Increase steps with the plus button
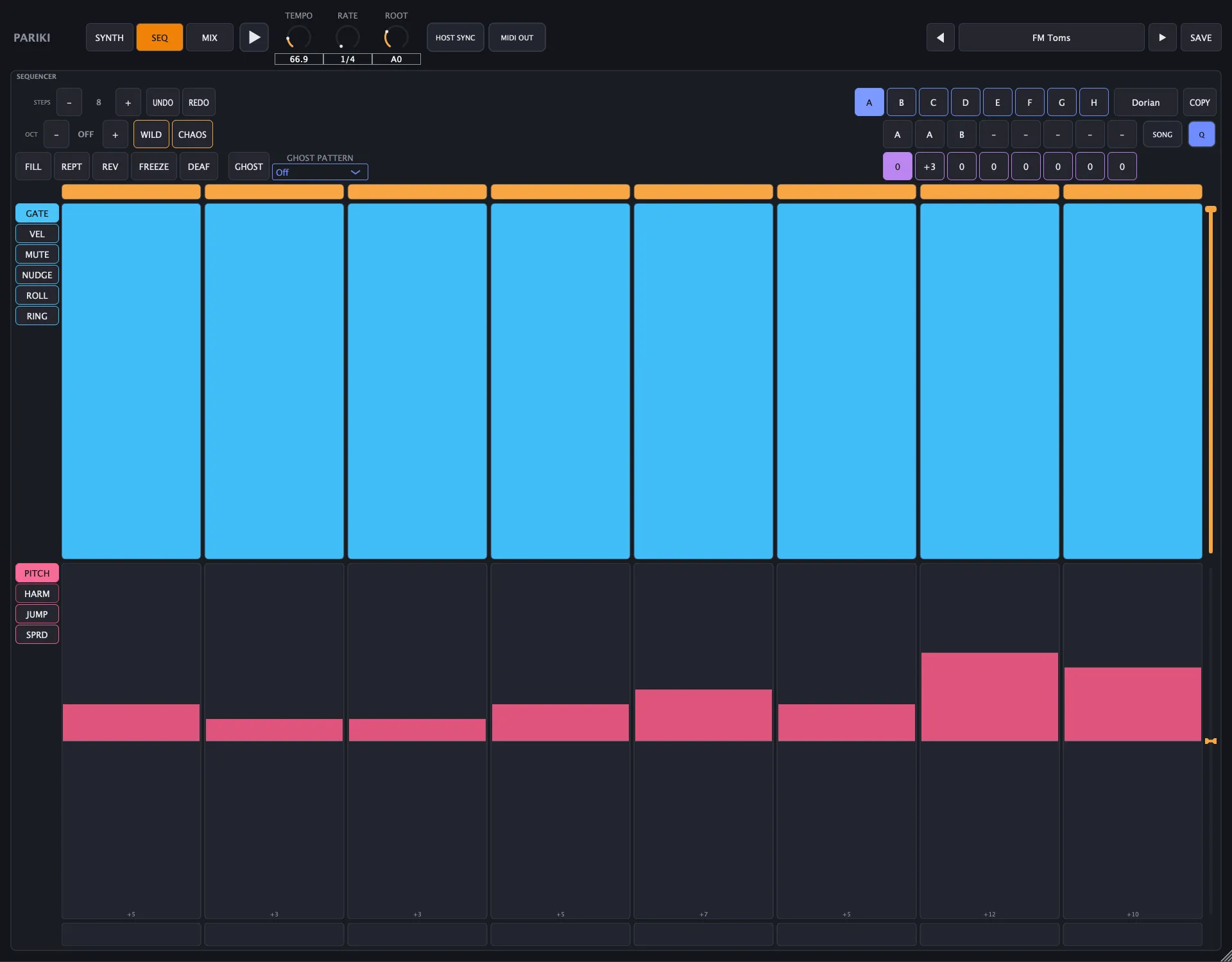Viewport: 1232px width, 962px height. [x=128, y=103]
